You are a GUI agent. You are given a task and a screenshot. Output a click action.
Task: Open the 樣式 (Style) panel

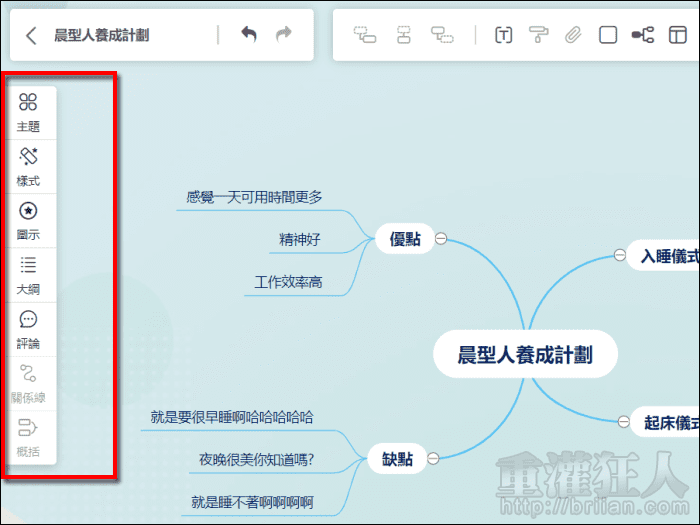coord(28,166)
